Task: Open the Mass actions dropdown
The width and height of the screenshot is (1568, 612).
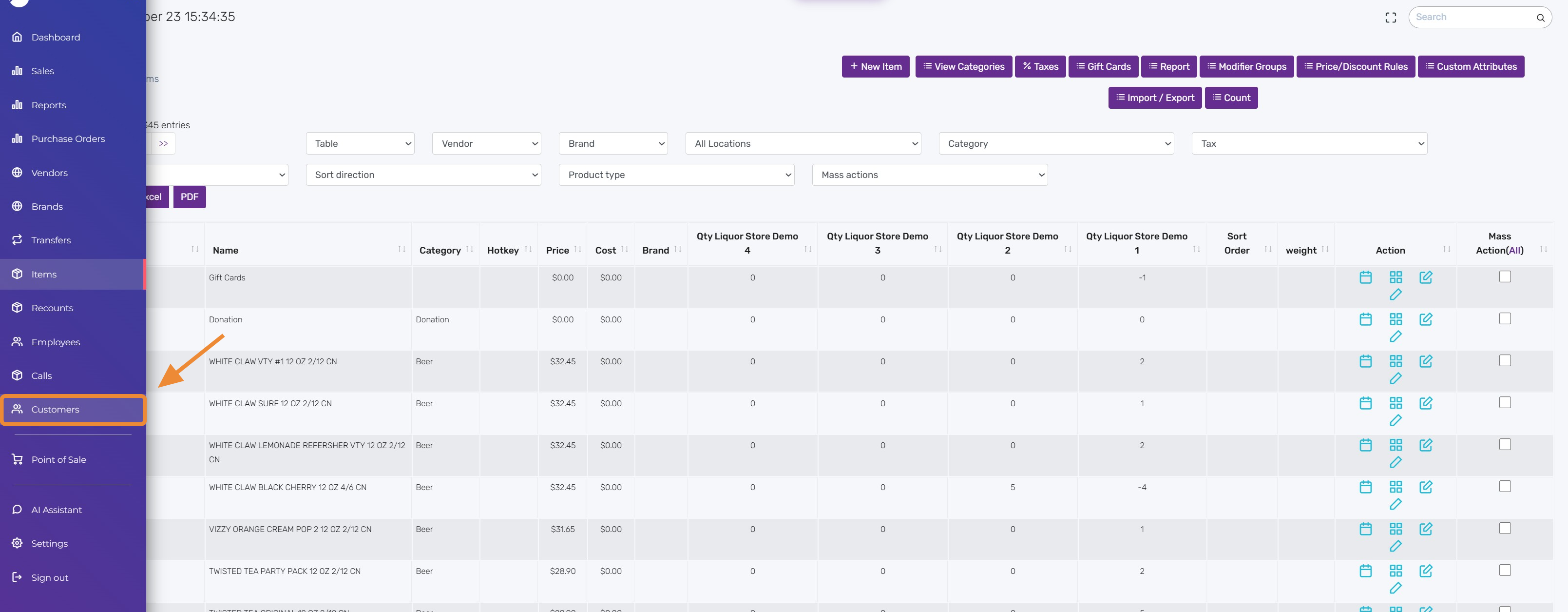Action: point(930,175)
